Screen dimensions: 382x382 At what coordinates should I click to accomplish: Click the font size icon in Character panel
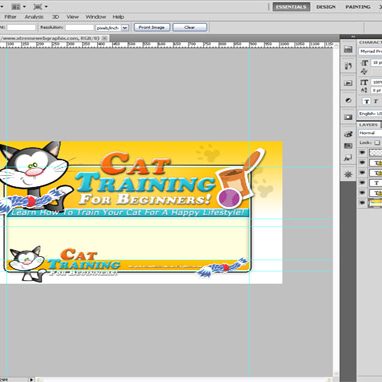pyautogui.click(x=364, y=63)
